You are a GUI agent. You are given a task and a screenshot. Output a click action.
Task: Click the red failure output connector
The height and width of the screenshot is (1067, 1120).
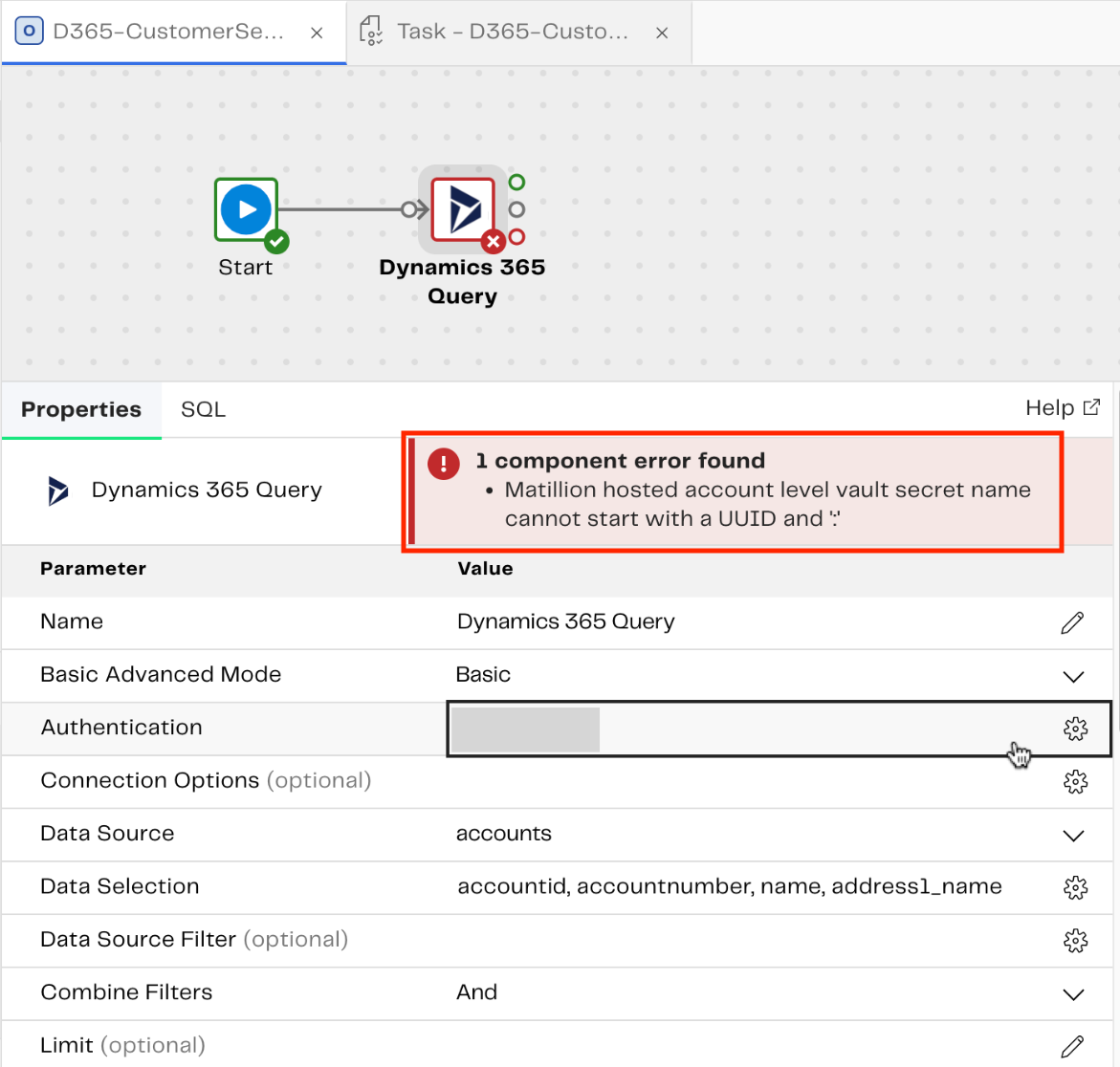tap(517, 236)
